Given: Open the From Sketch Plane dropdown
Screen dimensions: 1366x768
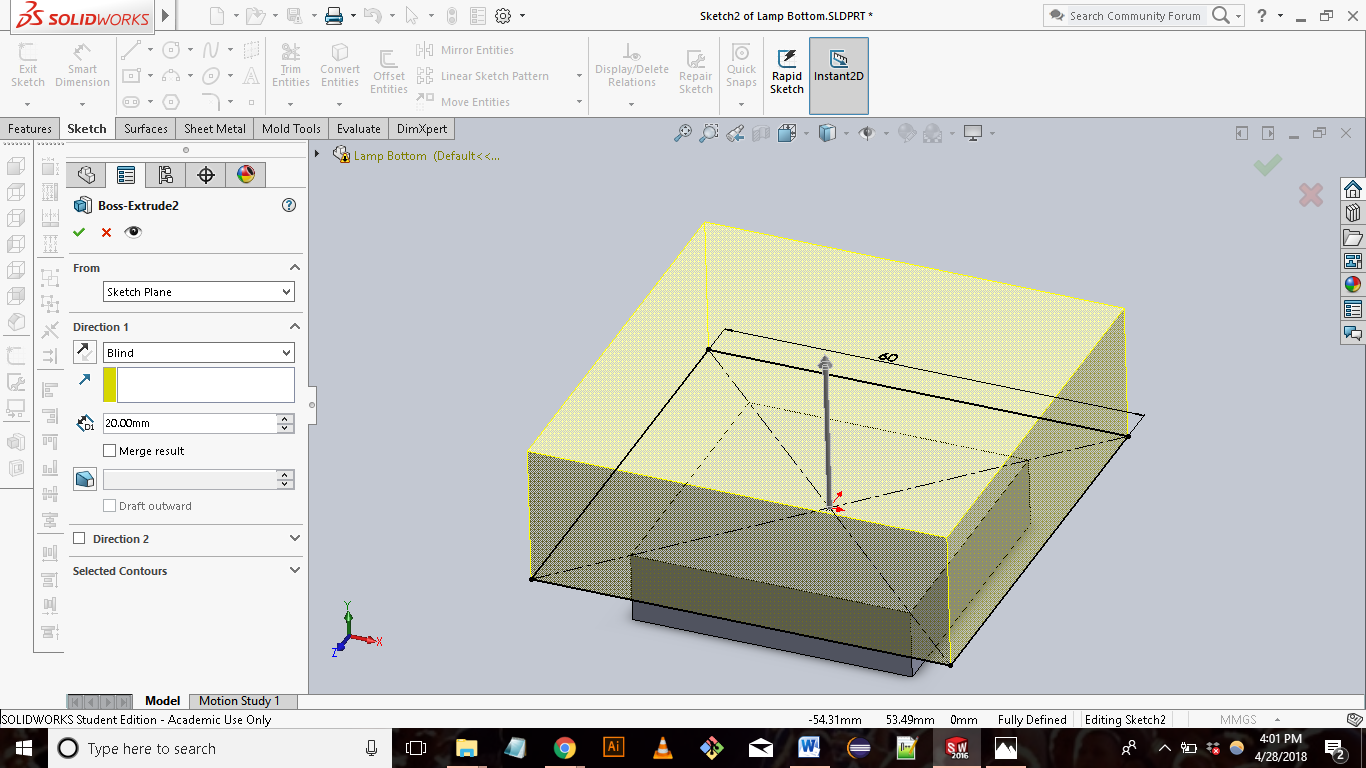Looking at the screenshot, I should pyautogui.click(x=199, y=292).
